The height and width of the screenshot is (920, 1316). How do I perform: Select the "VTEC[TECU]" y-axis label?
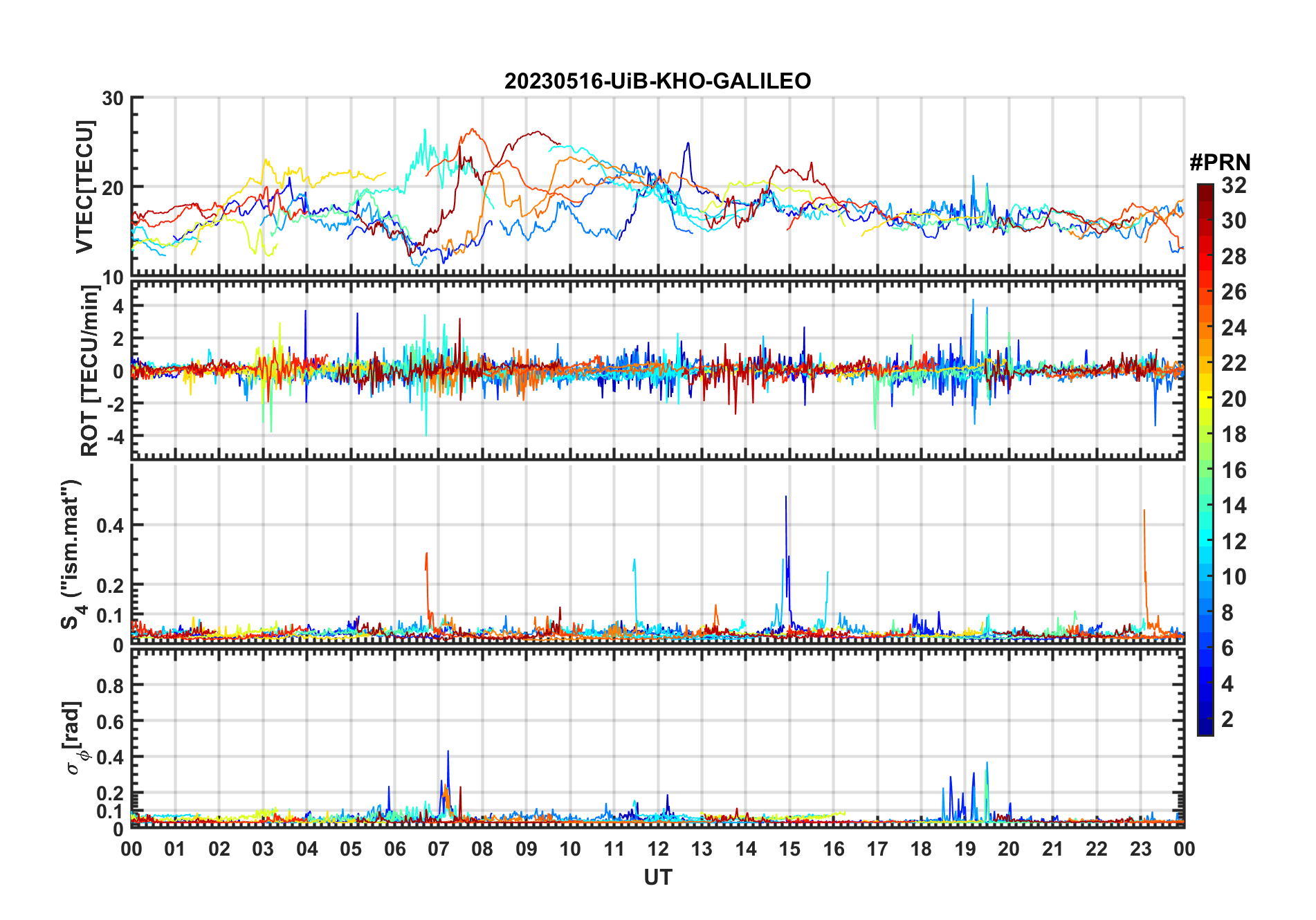point(84,187)
